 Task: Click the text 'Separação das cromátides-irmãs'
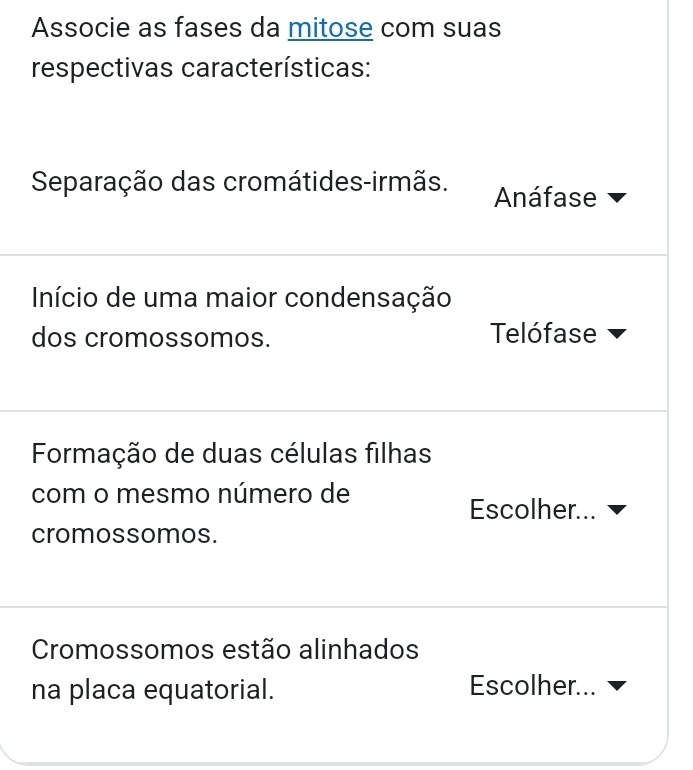240,184
